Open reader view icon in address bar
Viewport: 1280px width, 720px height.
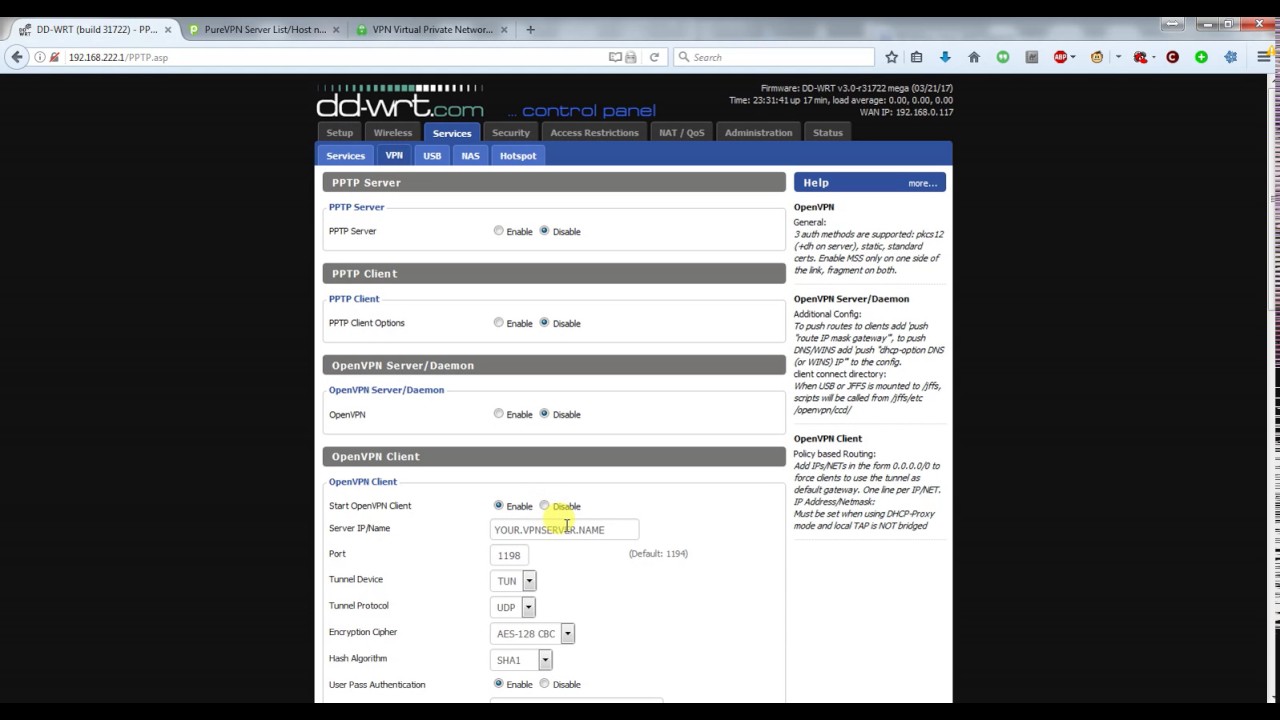click(x=615, y=57)
